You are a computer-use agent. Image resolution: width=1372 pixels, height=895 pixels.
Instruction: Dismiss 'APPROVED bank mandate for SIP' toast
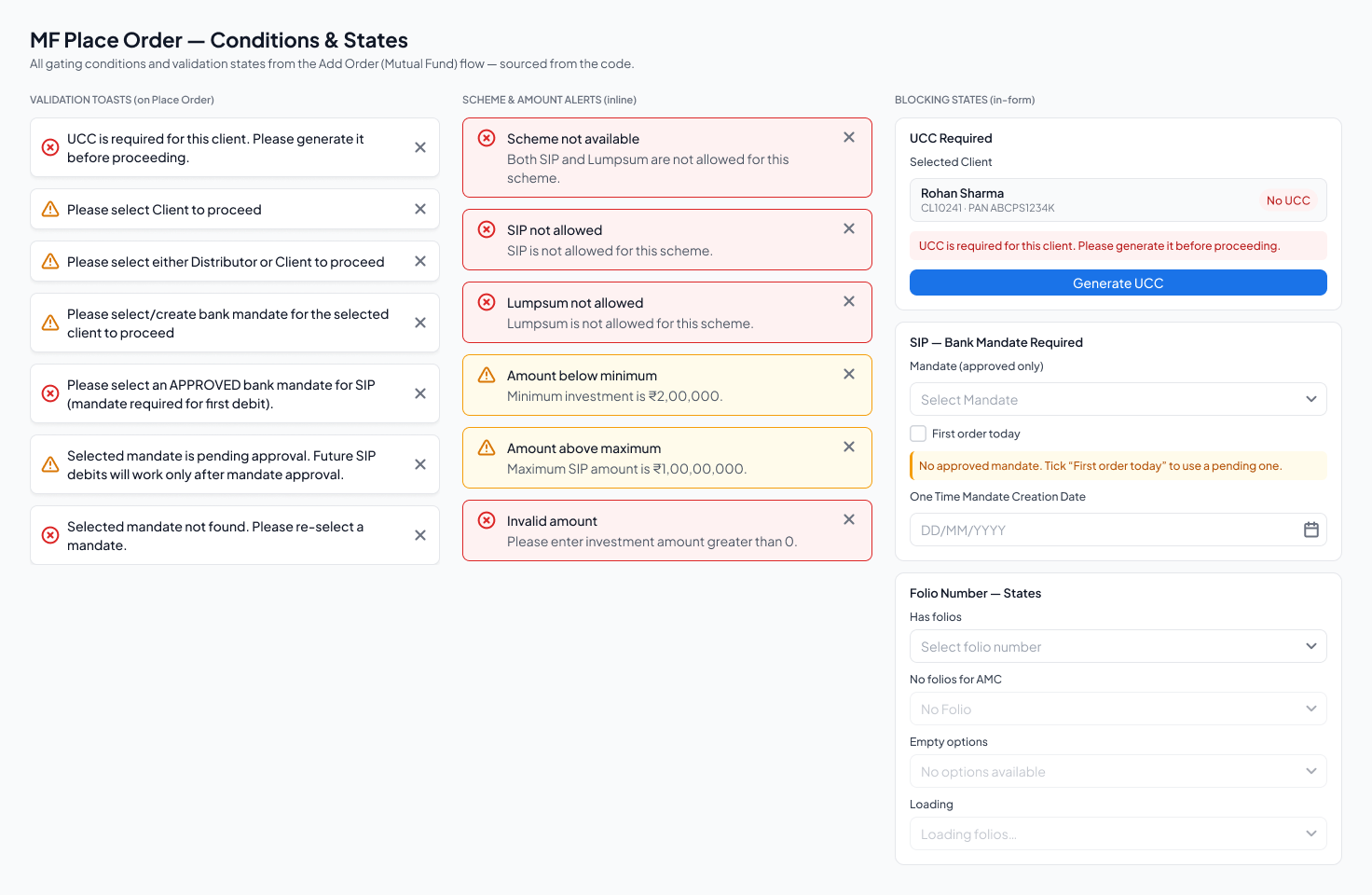click(420, 393)
